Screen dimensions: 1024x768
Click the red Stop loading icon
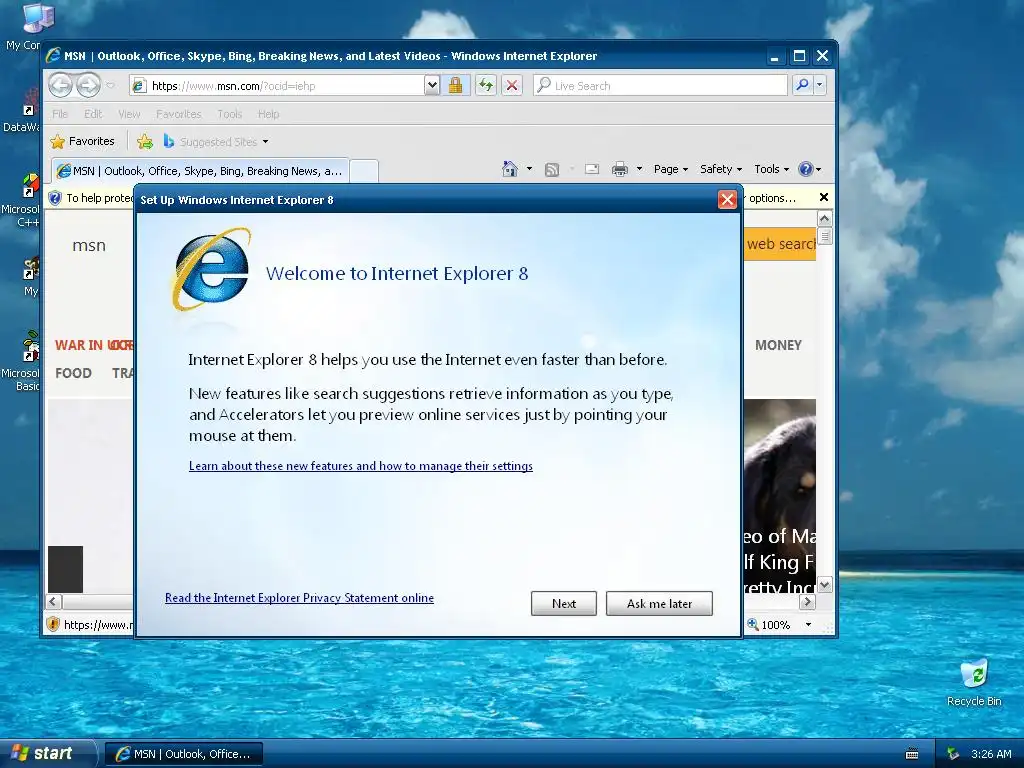(512, 86)
